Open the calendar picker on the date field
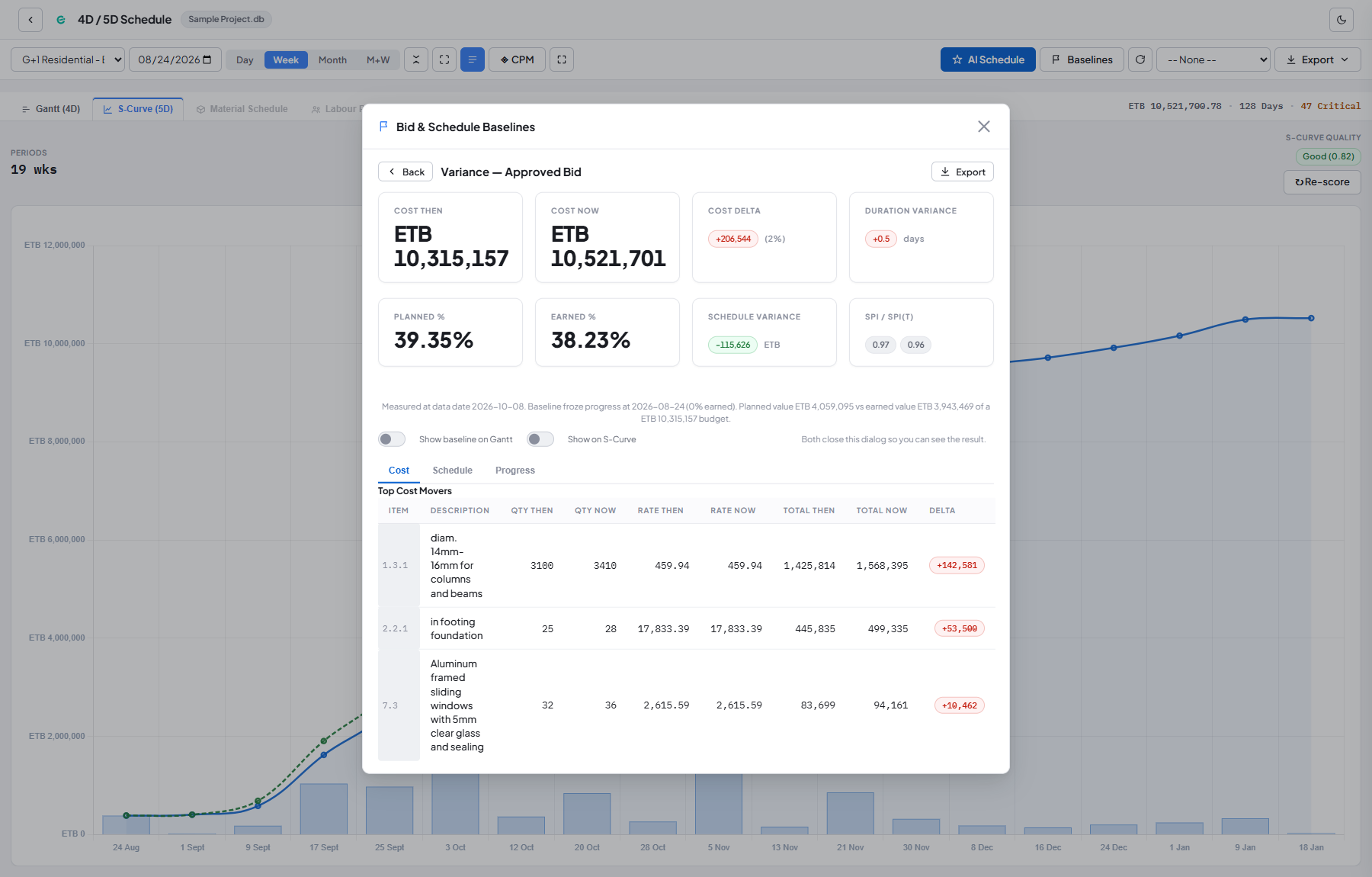Image resolution: width=1372 pixels, height=877 pixels. (207, 59)
